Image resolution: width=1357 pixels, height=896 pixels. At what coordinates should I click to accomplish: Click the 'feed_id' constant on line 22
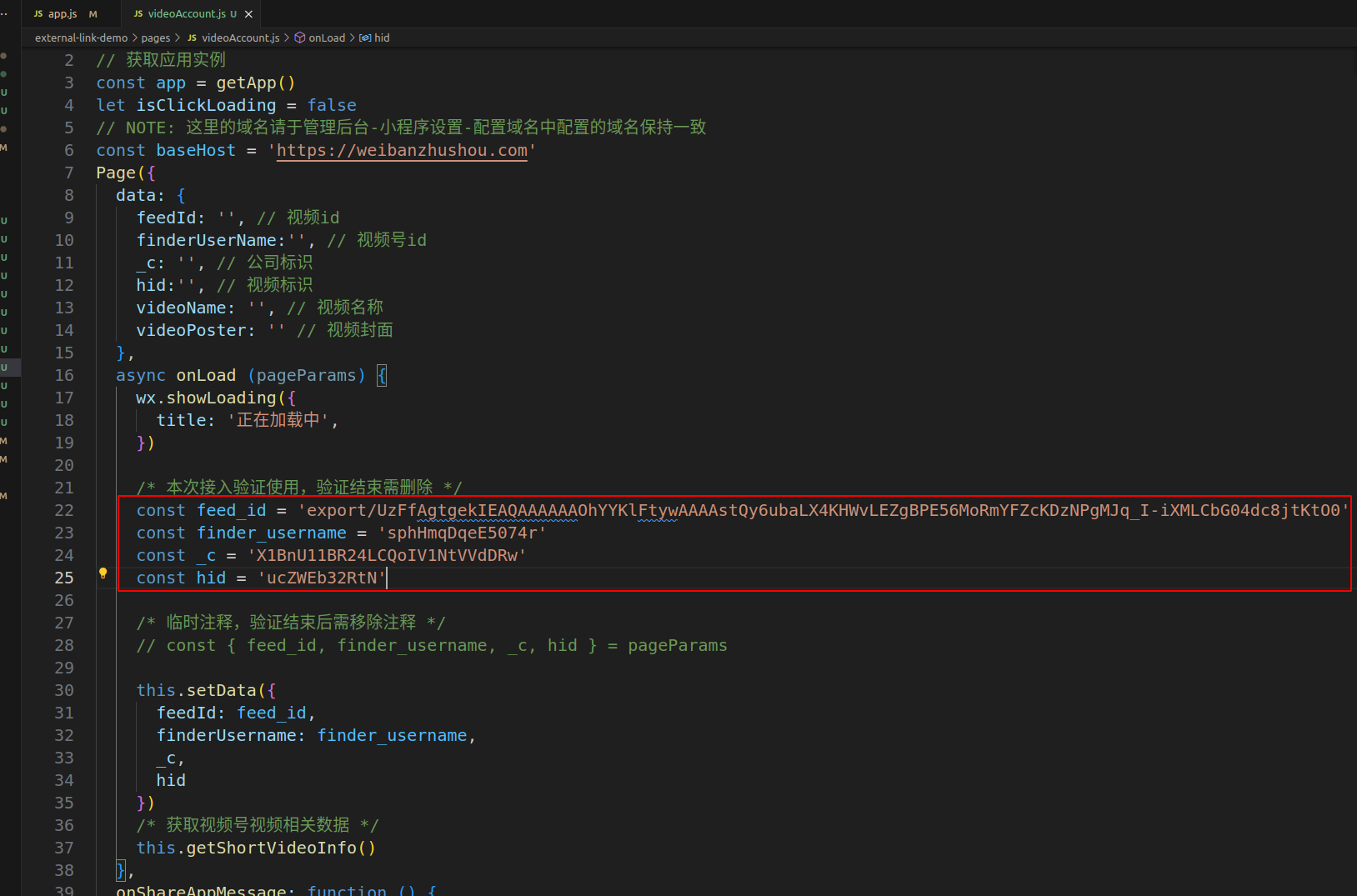pyautogui.click(x=231, y=510)
